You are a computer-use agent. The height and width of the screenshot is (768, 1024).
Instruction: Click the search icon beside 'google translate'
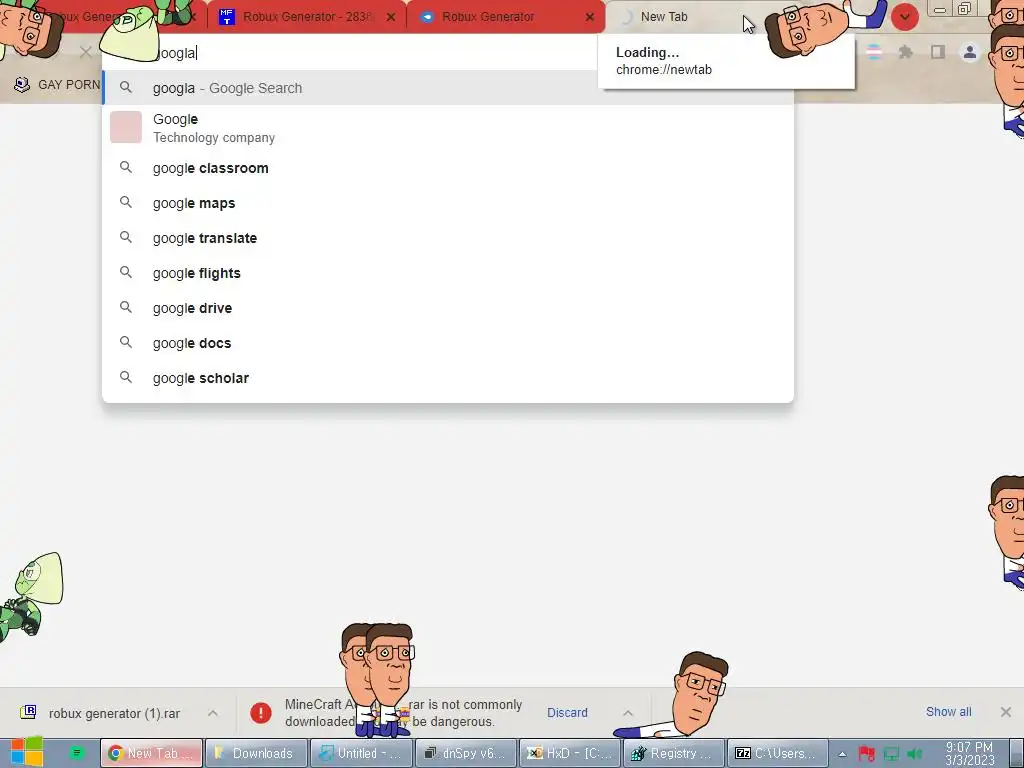coord(125,237)
